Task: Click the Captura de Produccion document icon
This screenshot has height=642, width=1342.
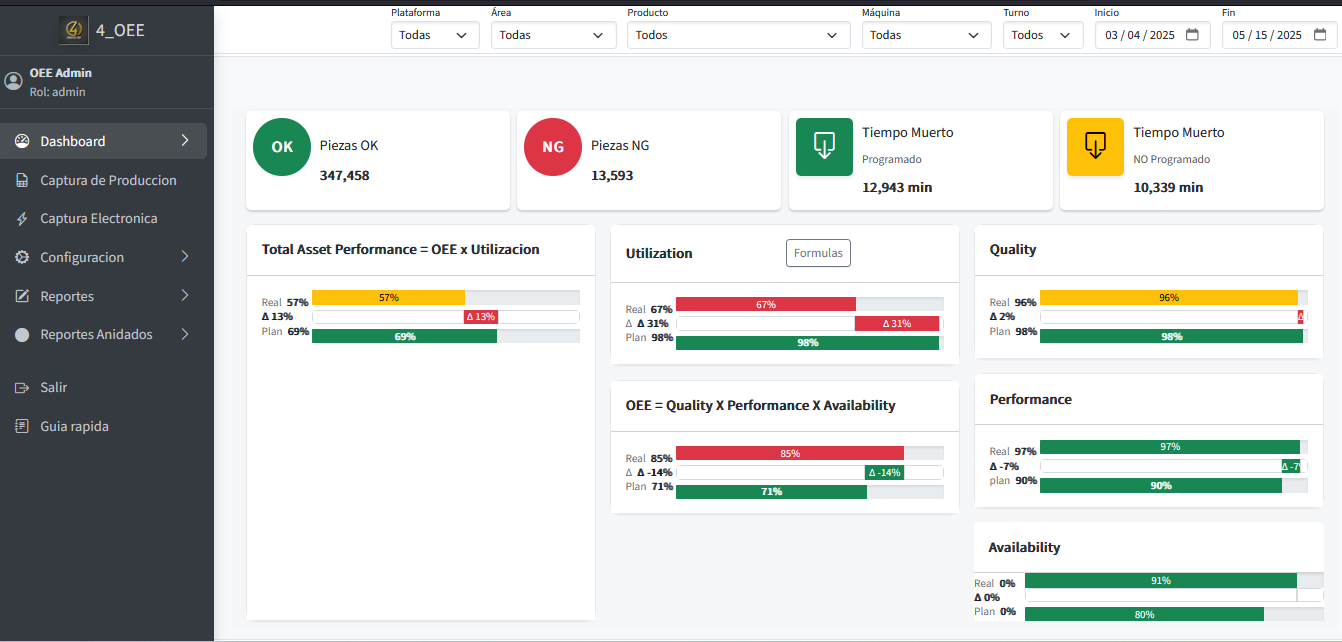Action: point(22,180)
